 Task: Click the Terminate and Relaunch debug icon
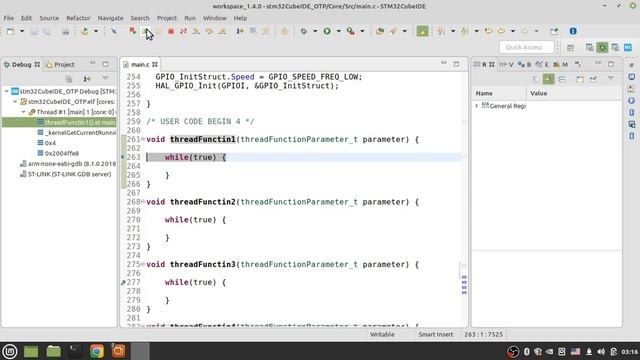pos(133,31)
